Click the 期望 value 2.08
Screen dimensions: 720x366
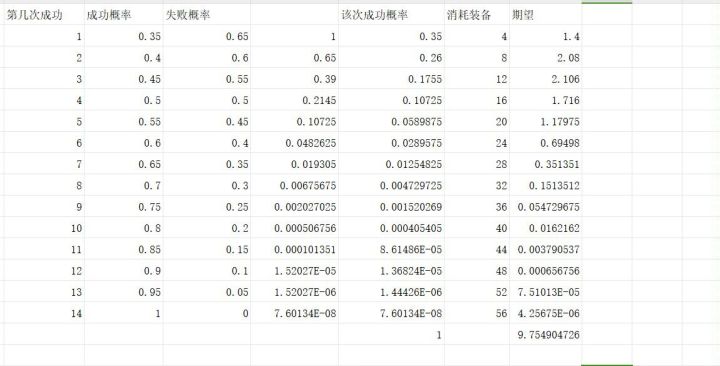pyautogui.click(x=546, y=57)
